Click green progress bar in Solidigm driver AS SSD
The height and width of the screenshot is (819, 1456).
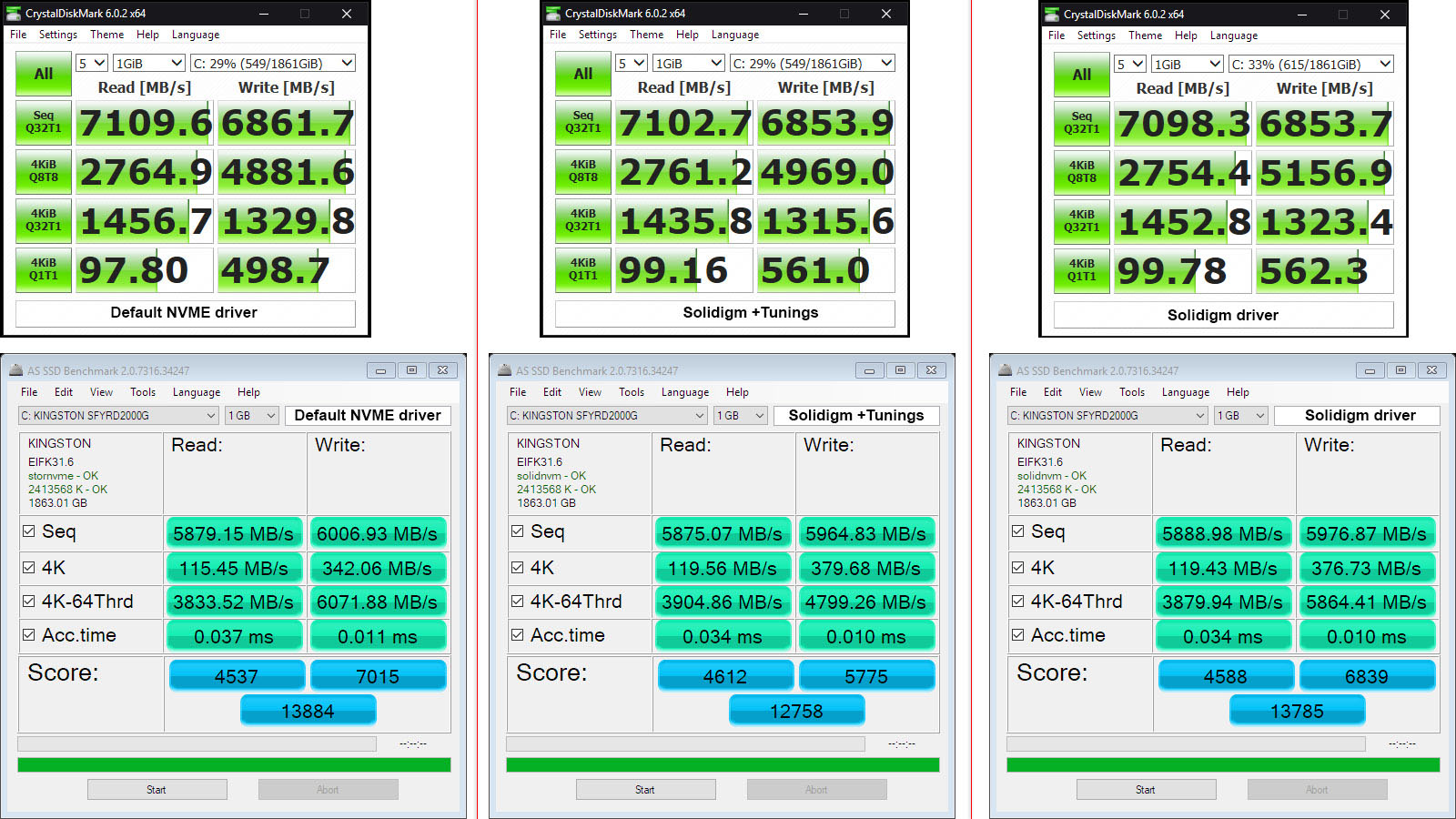tap(1223, 765)
